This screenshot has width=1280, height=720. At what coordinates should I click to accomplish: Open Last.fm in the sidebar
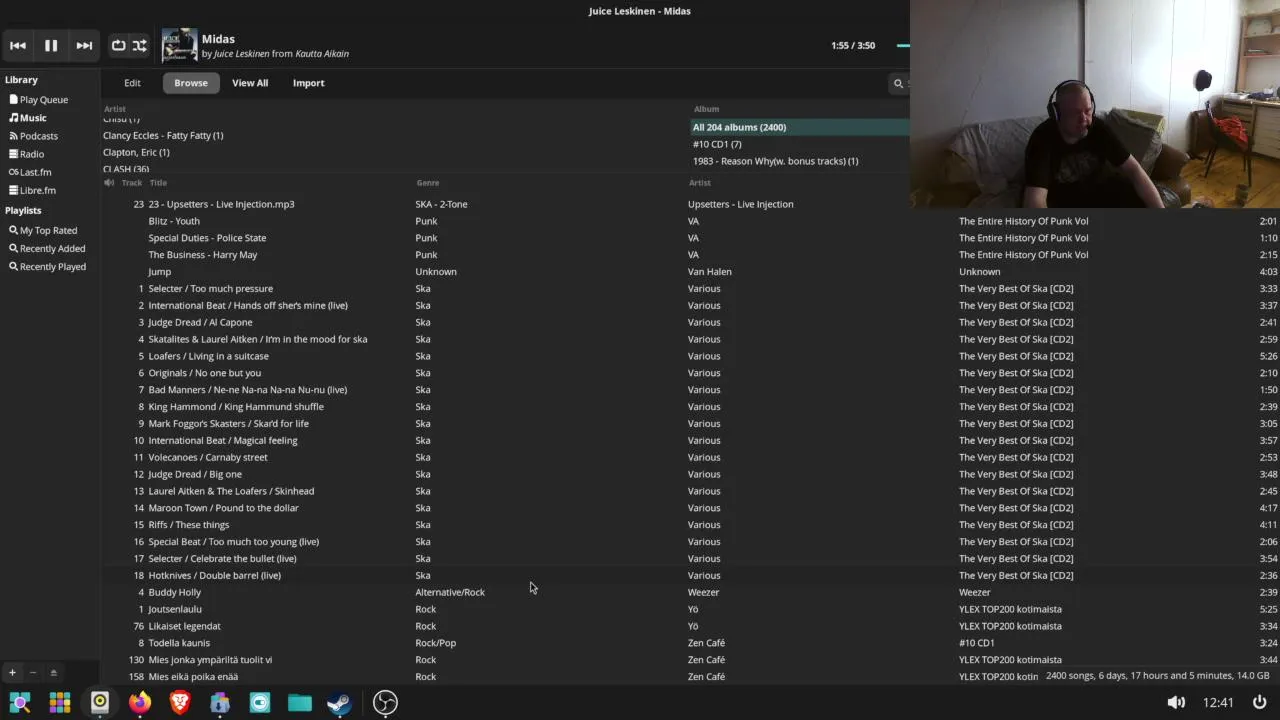[x=35, y=172]
